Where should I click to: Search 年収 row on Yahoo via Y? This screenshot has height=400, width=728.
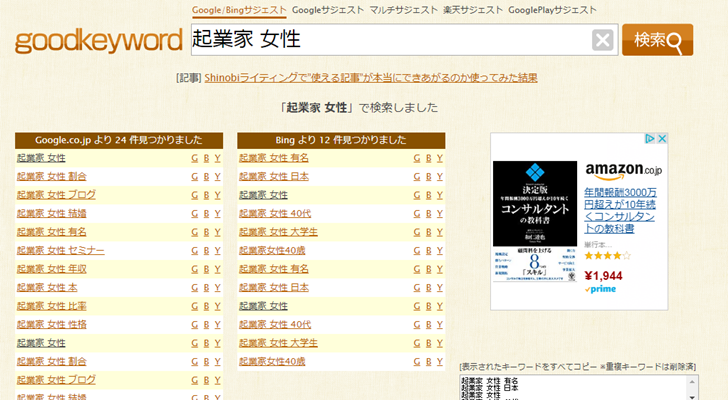[217, 269]
